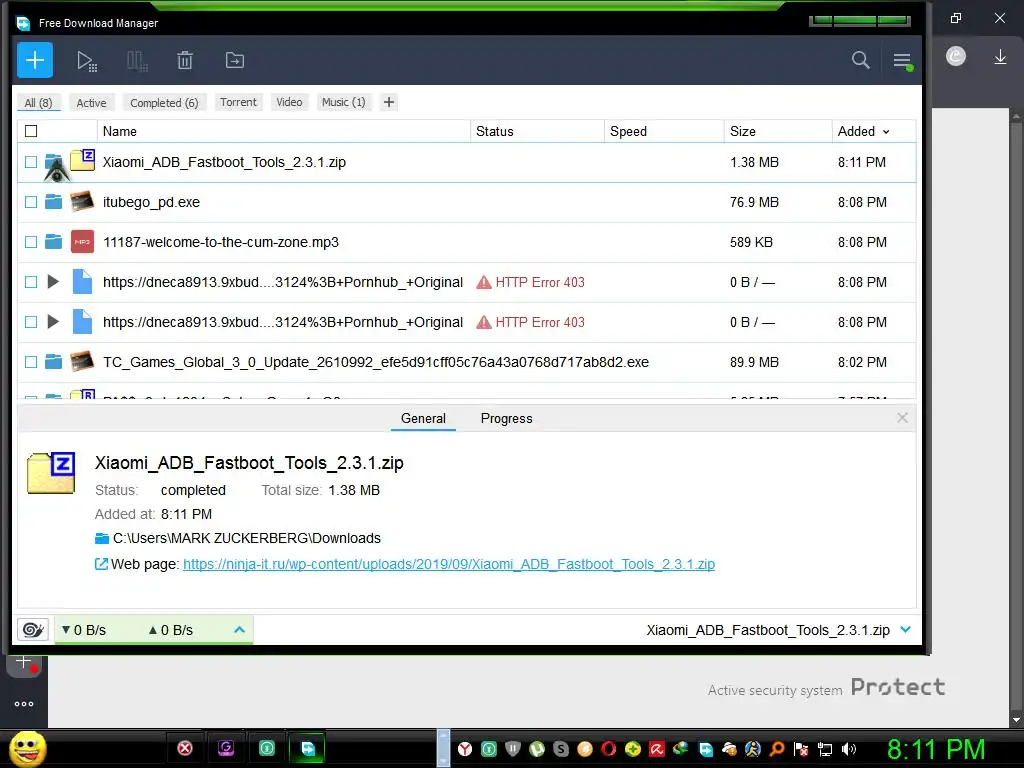Open the hamburger main menu

[903, 61]
